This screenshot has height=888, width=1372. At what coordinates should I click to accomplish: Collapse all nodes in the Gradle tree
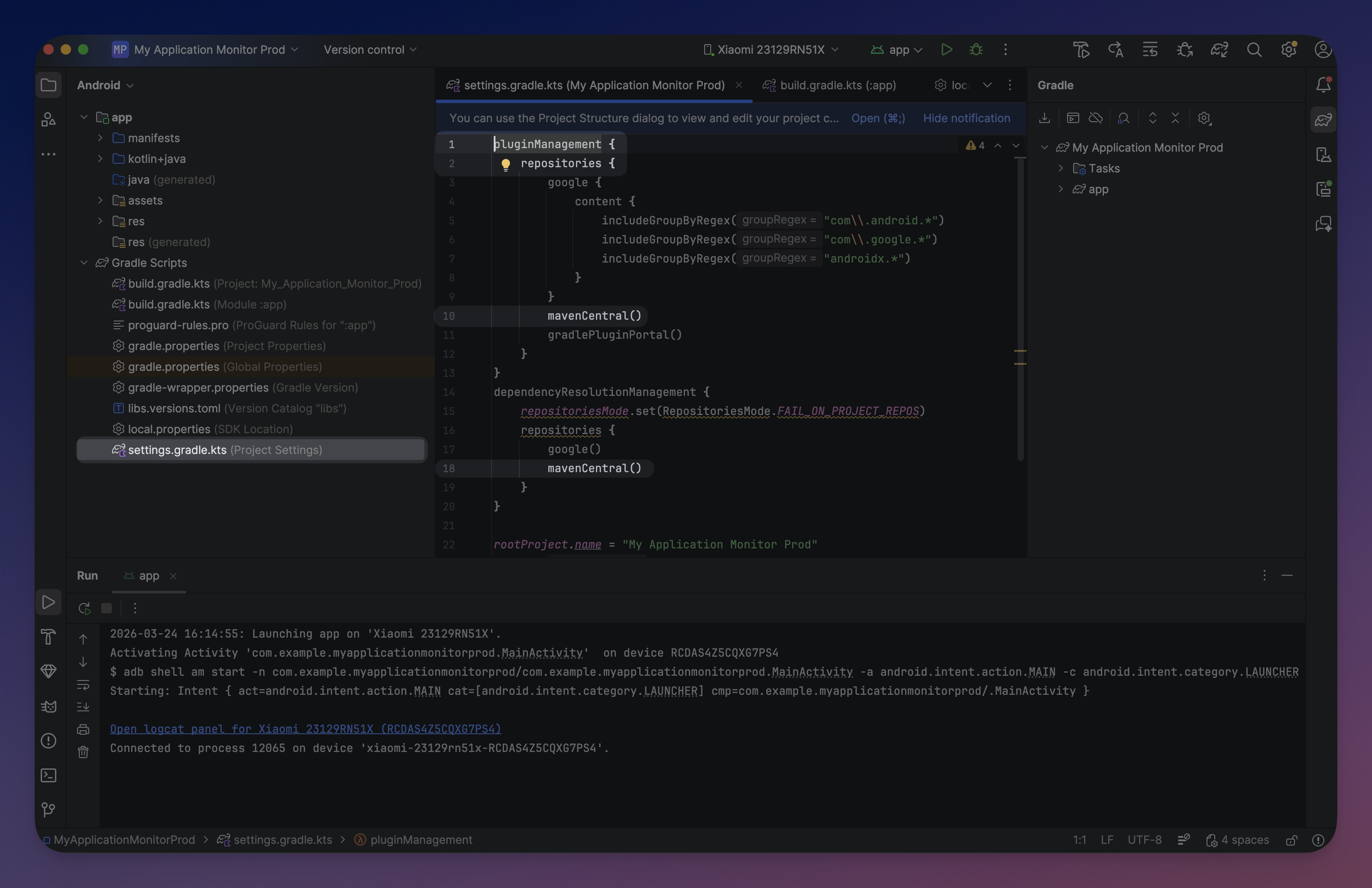(x=1175, y=118)
